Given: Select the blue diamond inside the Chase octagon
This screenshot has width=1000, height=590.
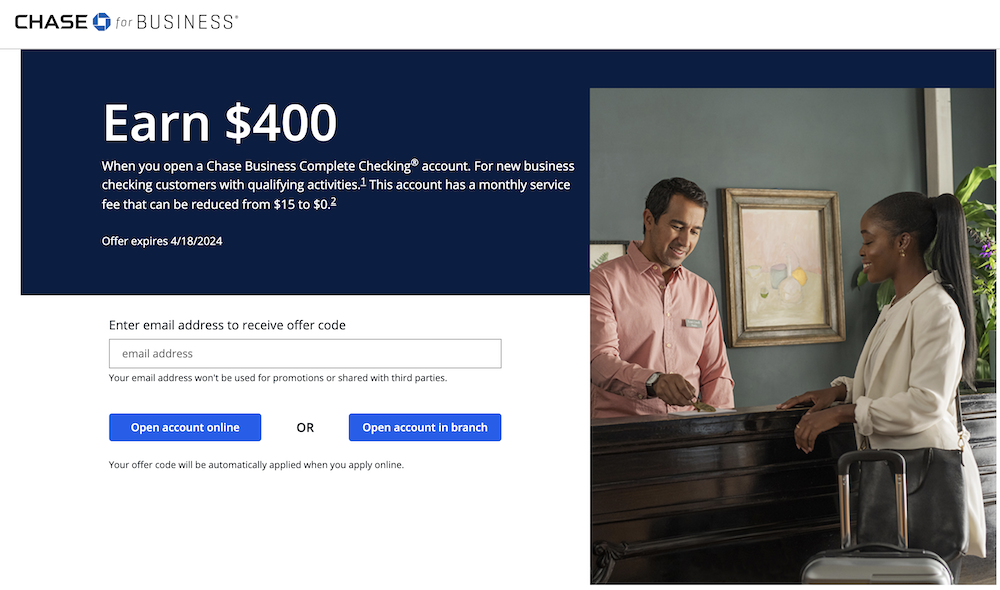Looking at the screenshot, I should click(100, 22).
